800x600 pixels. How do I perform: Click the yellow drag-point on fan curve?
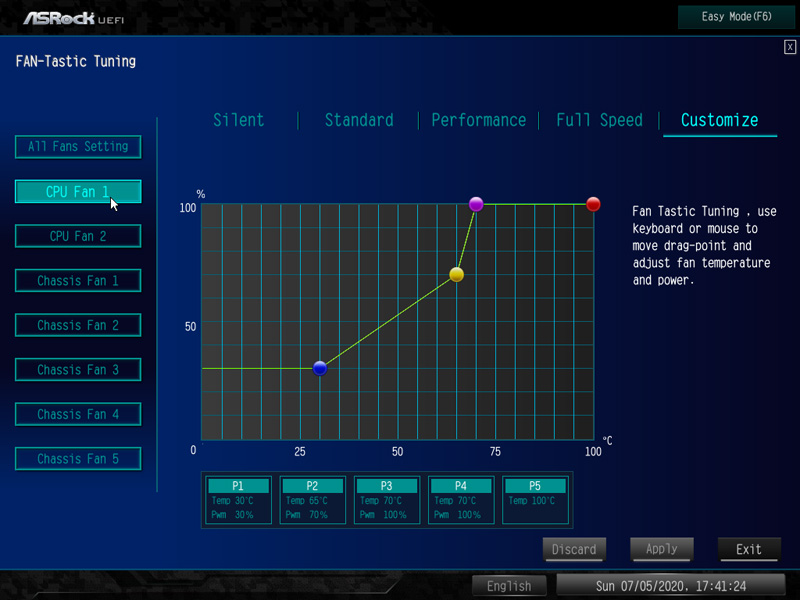pyautogui.click(x=457, y=274)
